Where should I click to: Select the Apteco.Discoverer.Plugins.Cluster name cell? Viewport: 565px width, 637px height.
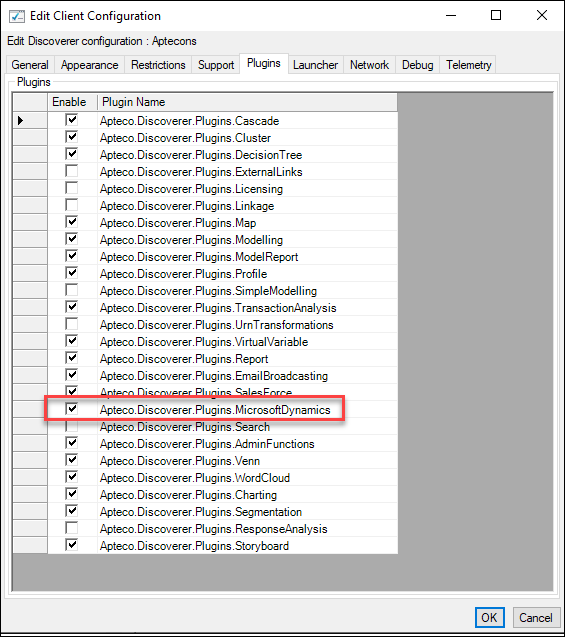247,137
